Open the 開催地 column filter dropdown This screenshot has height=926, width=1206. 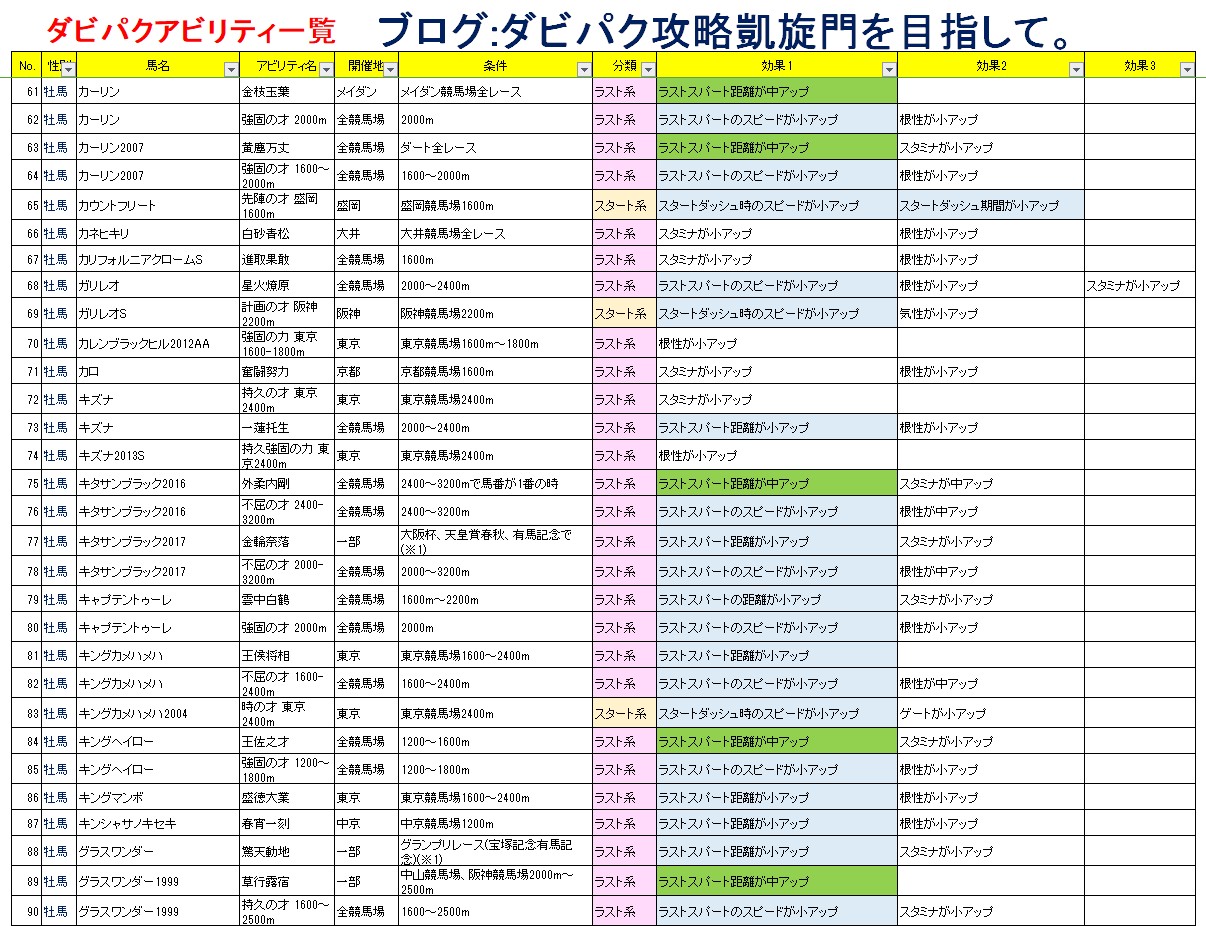tap(390, 70)
